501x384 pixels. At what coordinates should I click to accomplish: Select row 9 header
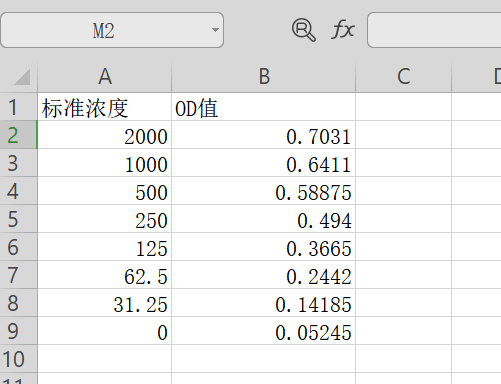click(19, 331)
